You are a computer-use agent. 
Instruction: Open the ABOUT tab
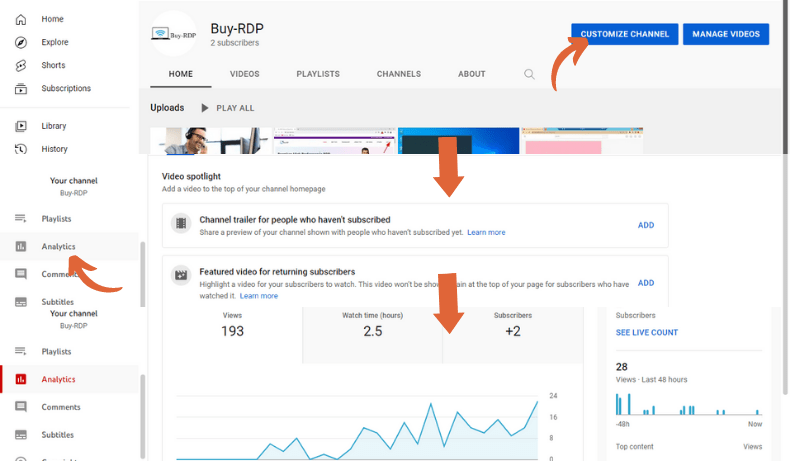pos(472,74)
